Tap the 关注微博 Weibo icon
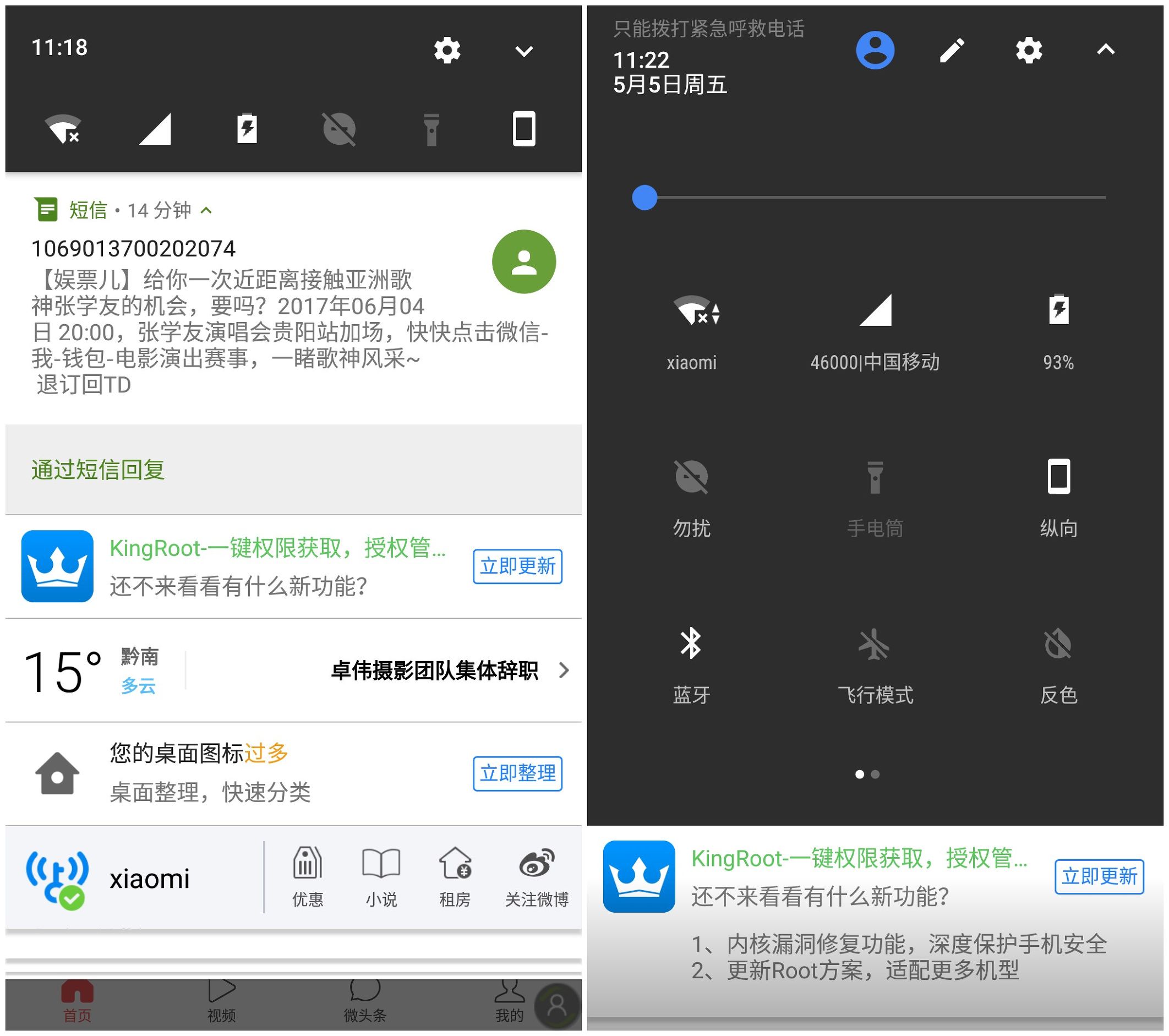1169x1036 pixels. [x=536, y=863]
